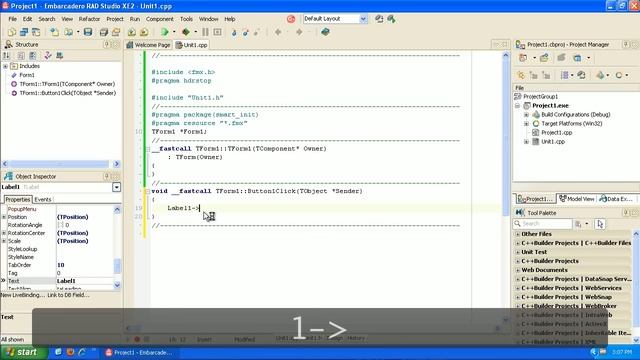Pin the Object Inspector panel pushpin
The image size is (640, 360).
tap(107, 176)
